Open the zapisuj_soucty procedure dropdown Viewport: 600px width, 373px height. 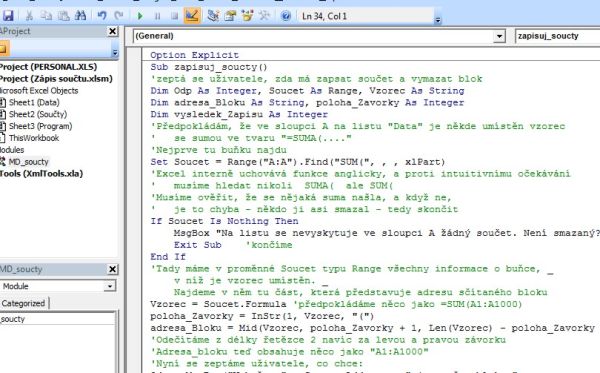point(558,36)
